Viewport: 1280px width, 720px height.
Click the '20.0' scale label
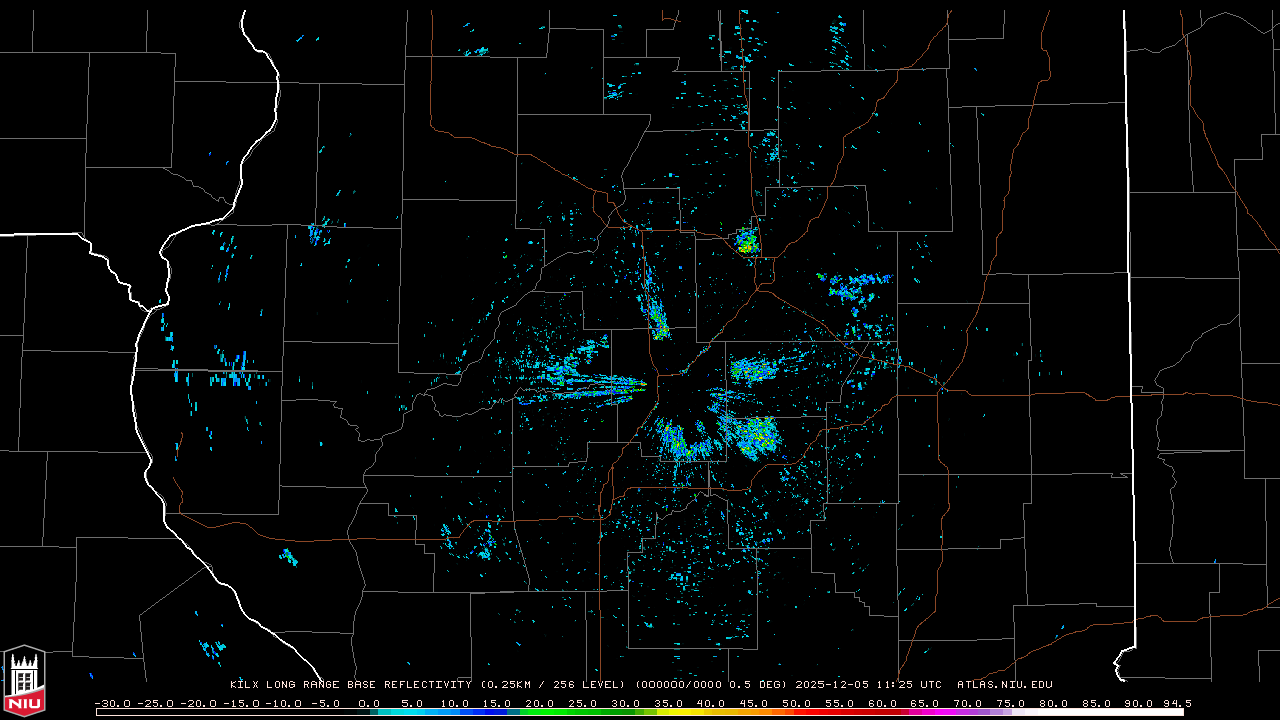pos(541,703)
